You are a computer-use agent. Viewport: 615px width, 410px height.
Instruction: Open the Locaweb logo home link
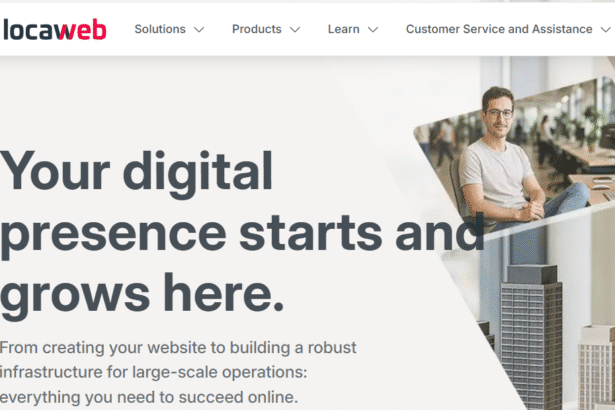55,29
